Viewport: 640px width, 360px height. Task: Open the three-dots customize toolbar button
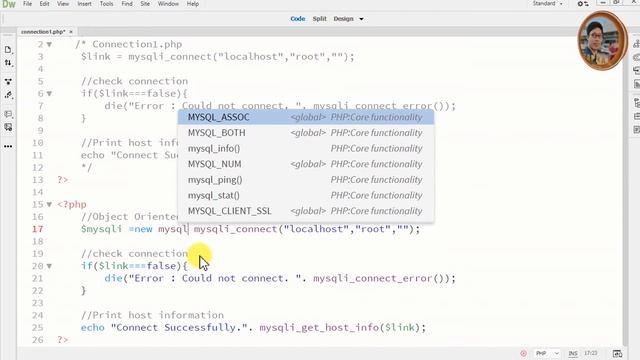pos(8,146)
